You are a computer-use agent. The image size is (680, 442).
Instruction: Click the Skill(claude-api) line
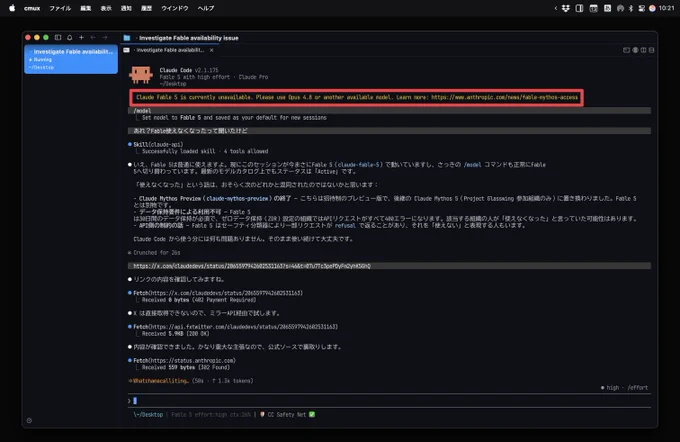coord(158,144)
